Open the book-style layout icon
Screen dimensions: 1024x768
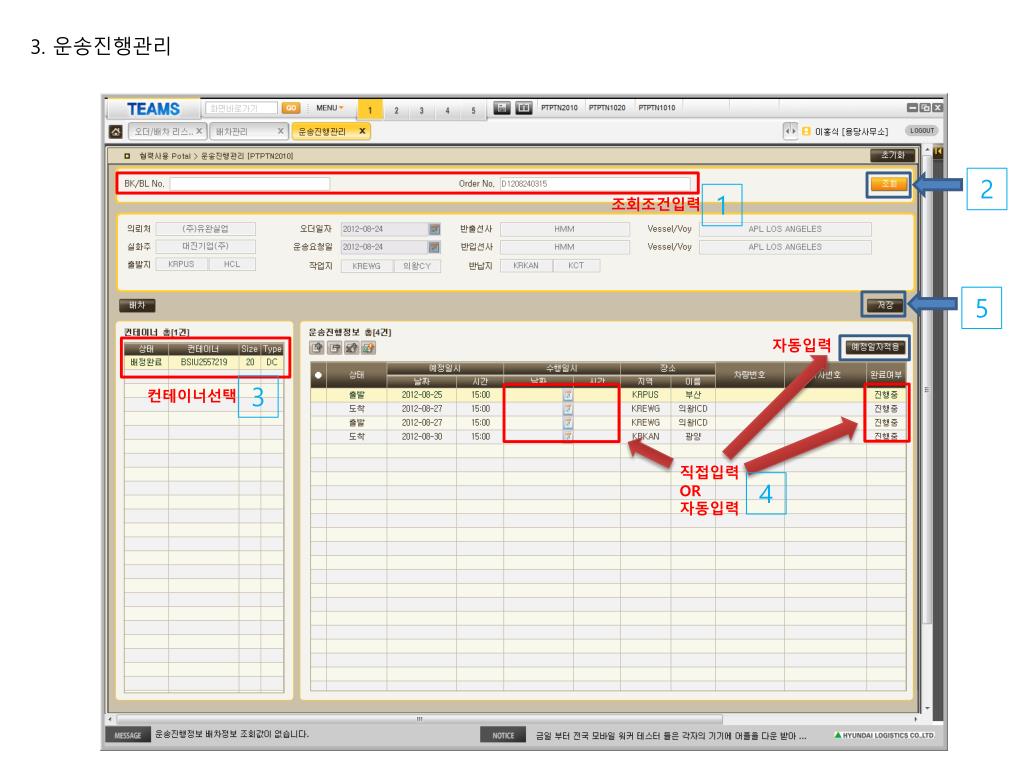pos(524,108)
